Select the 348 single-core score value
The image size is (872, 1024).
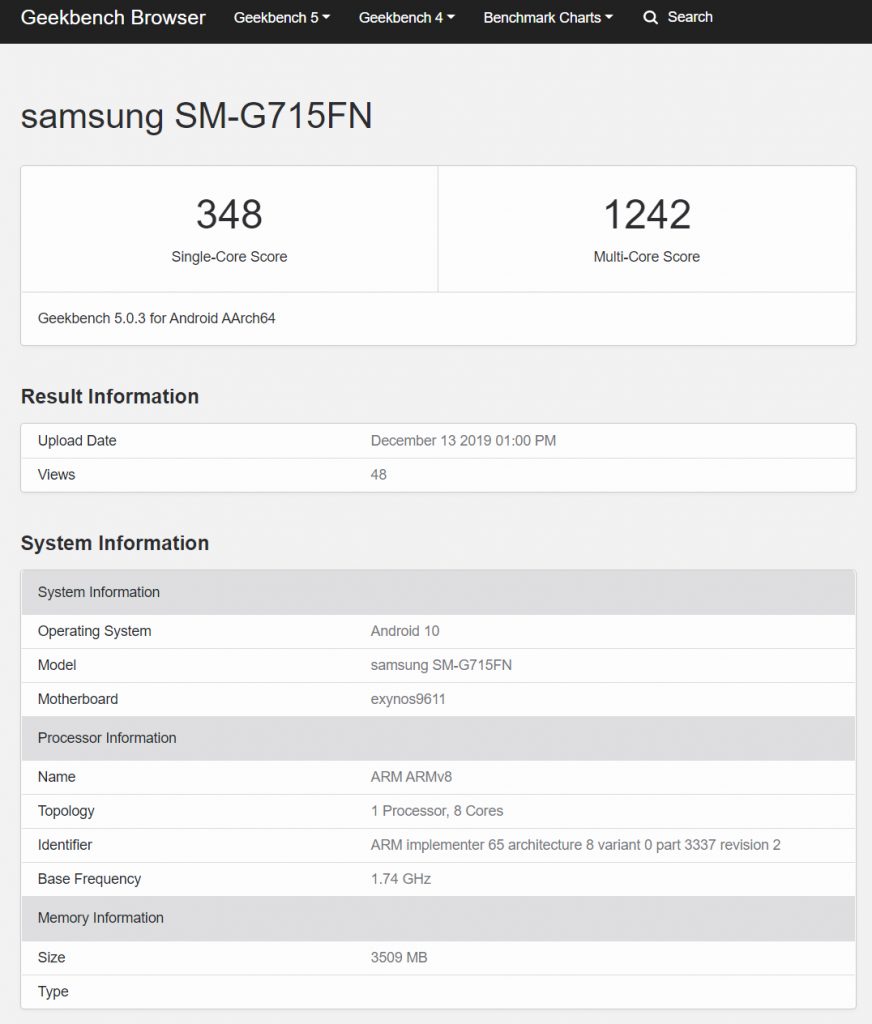(229, 214)
